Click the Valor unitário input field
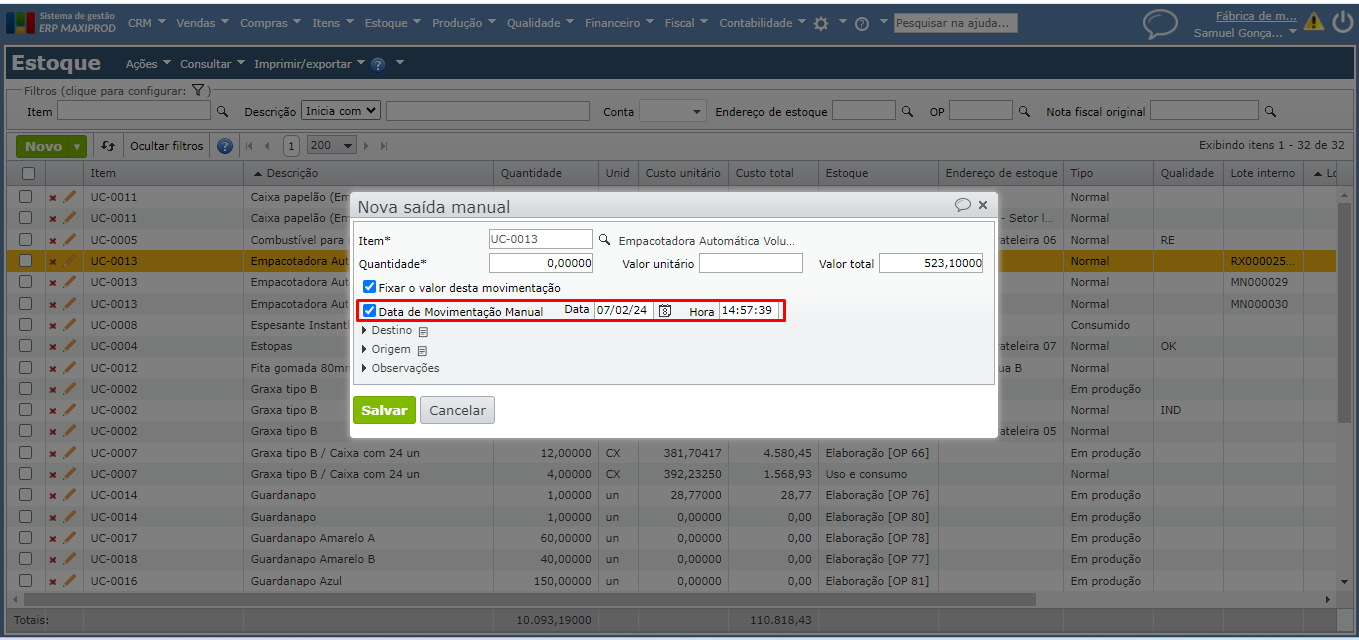Screen dimensions: 1359x640 (x=751, y=264)
